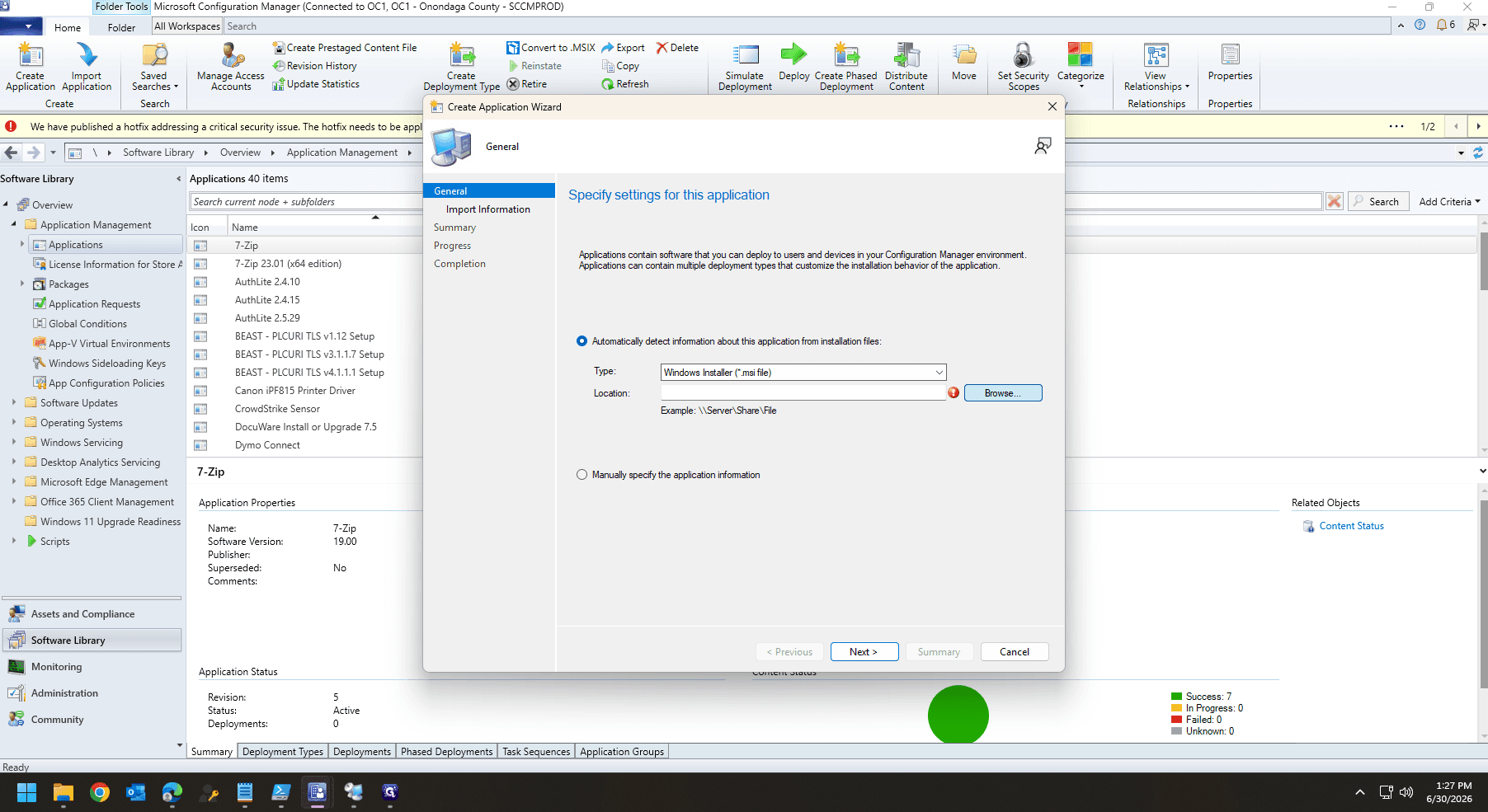The image size is (1488, 812).
Task: Open Manage Access Accounts tool
Action: point(231,67)
